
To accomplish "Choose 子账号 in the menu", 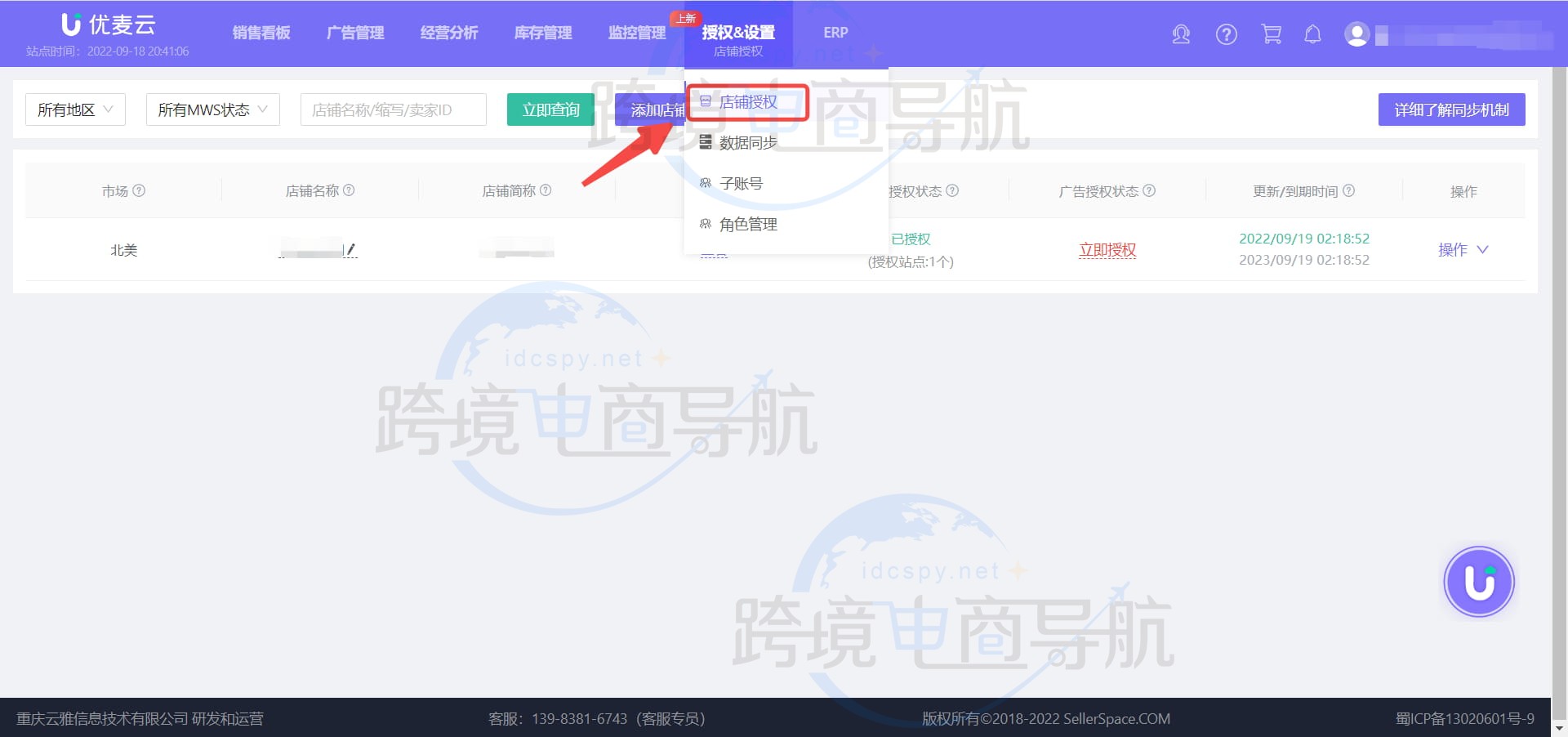I will 741,184.
